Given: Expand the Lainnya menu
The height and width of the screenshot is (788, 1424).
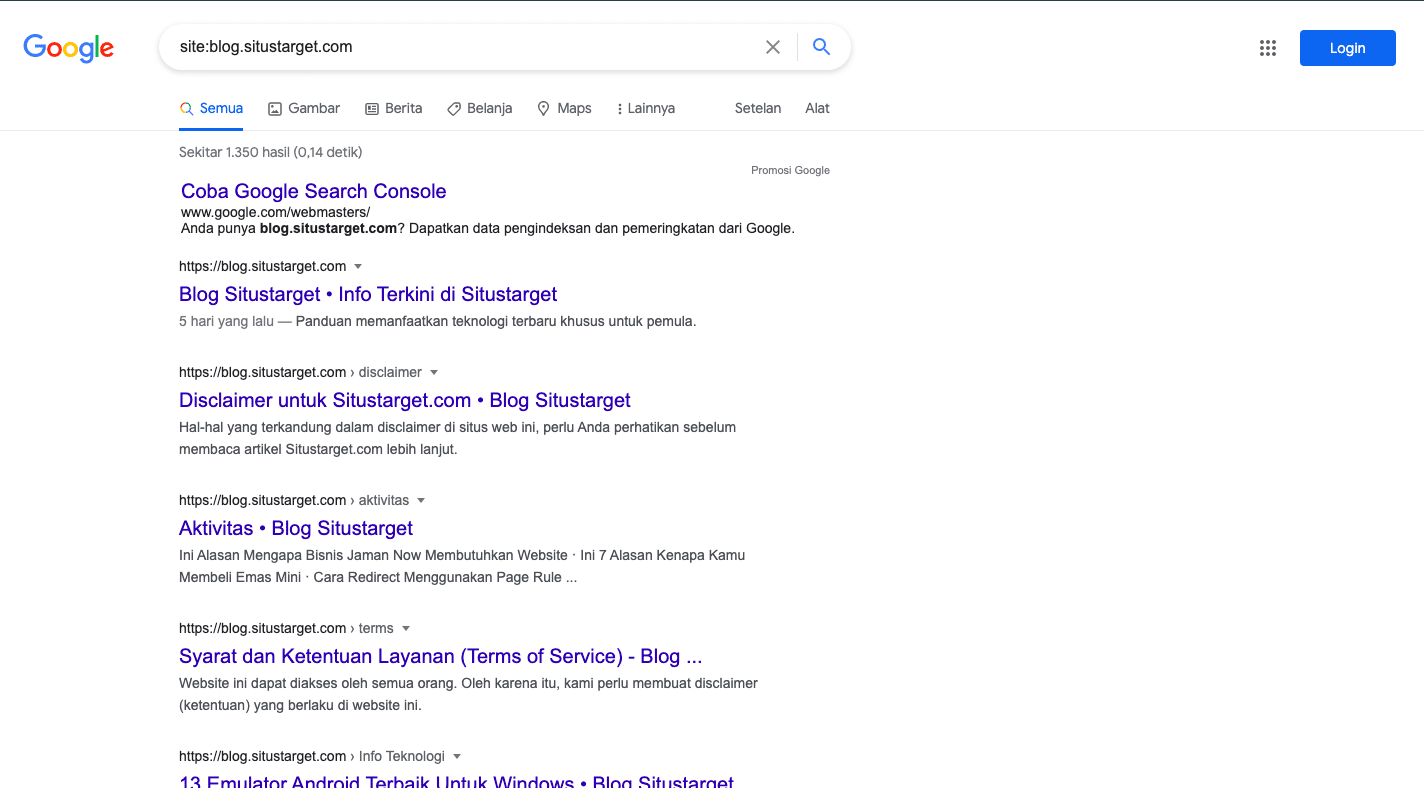Looking at the screenshot, I should 646,108.
